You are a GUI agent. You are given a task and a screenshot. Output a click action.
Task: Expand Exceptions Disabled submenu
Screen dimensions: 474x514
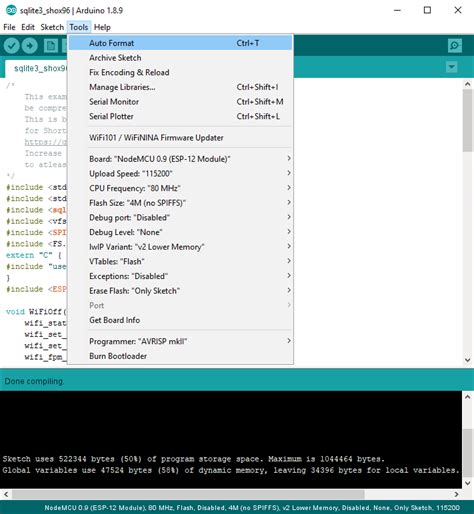click(180, 276)
